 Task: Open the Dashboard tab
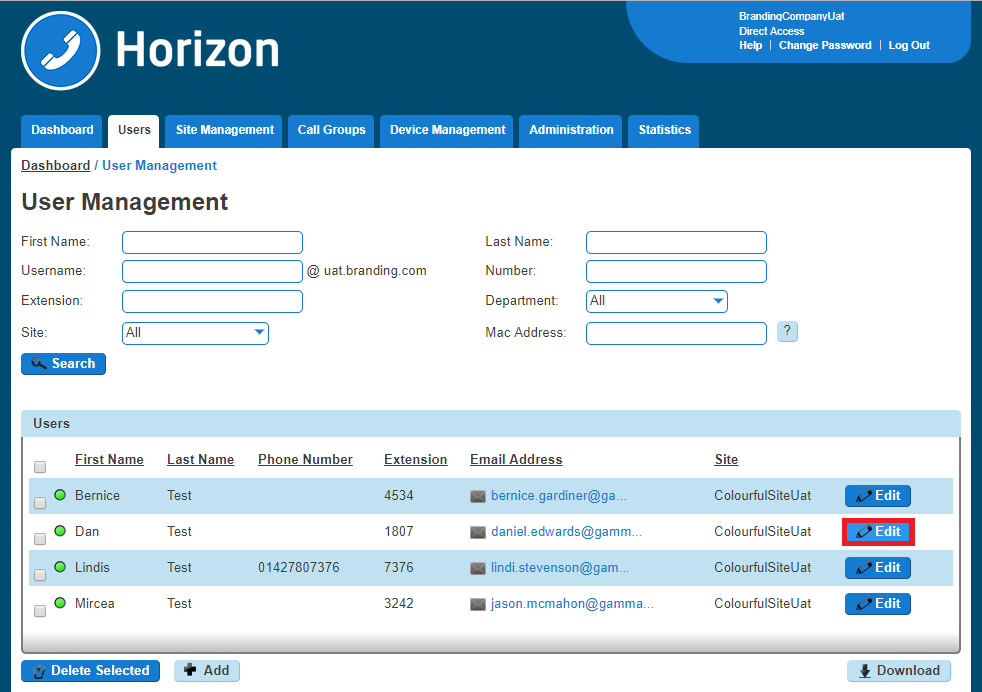coord(62,130)
